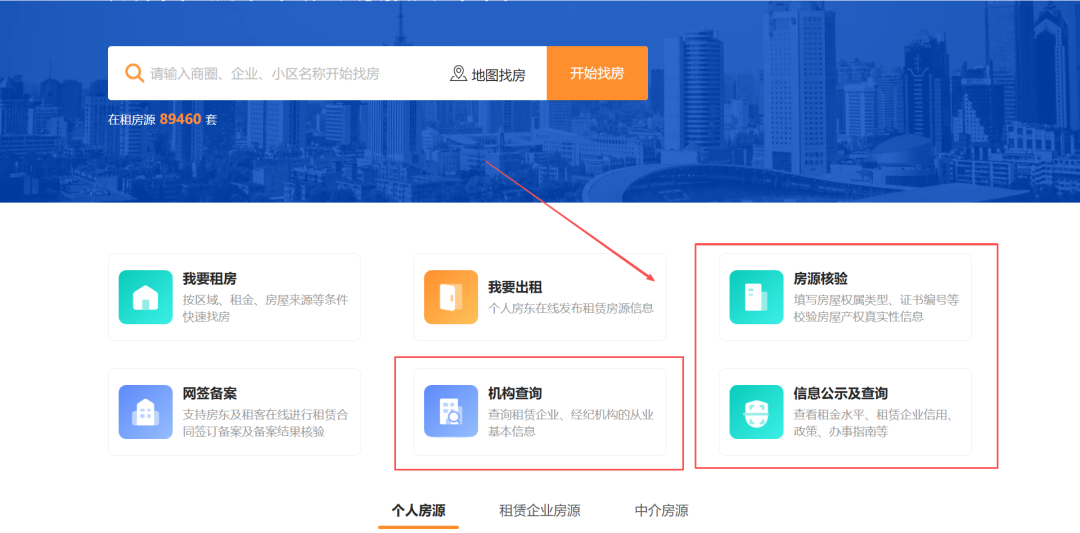Click the 信息公示及查询 shield icon

(756, 412)
